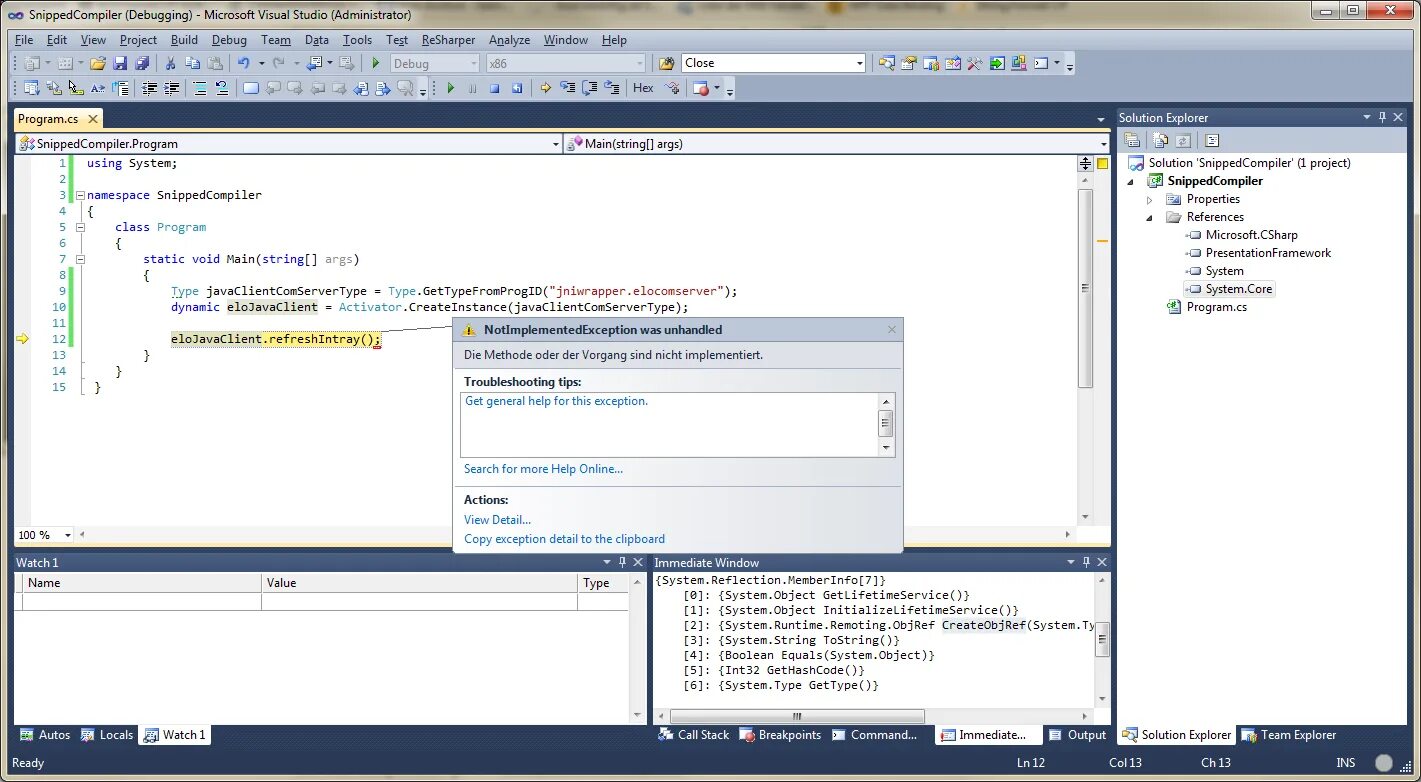This screenshot has width=1421, height=782.
Task: Open the Properties Window toolbar icon
Action: coord(908,63)
